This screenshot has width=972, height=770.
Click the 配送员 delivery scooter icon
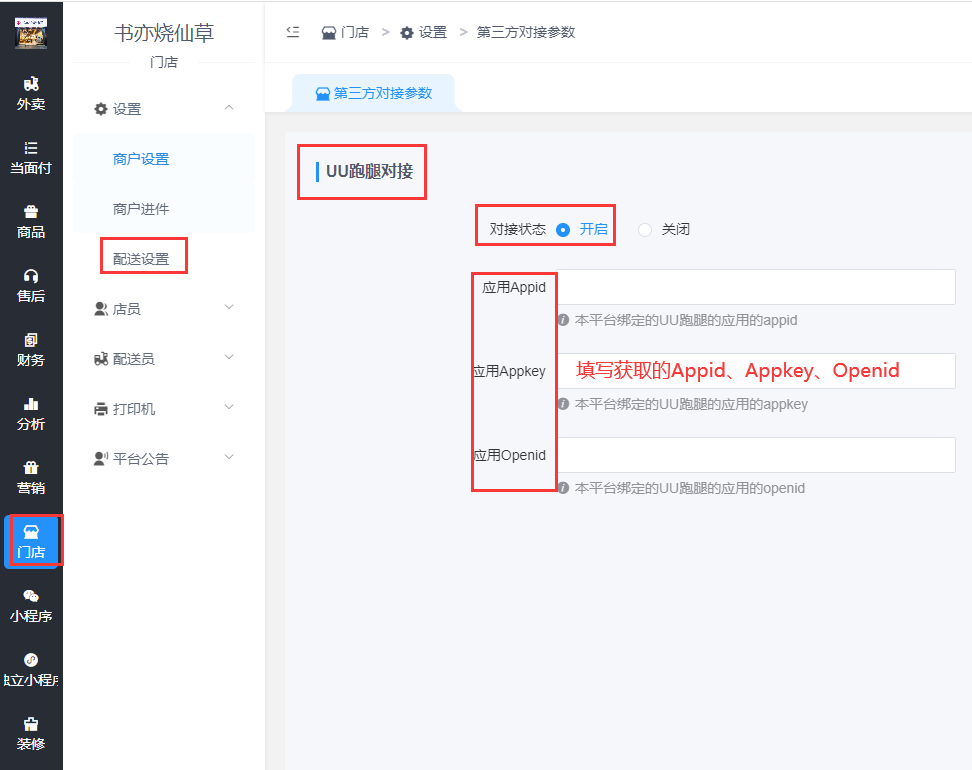pos(100,358)
